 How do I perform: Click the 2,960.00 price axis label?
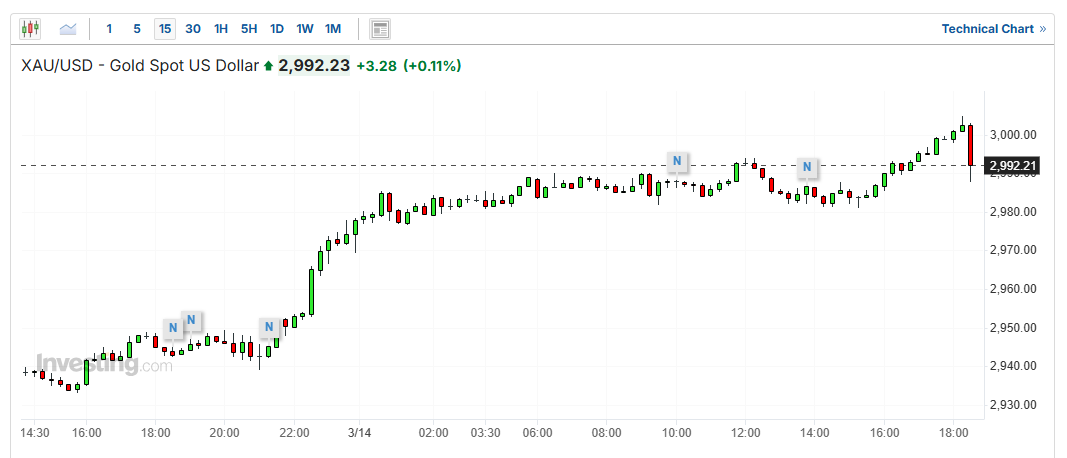[x=1014, y=289]
